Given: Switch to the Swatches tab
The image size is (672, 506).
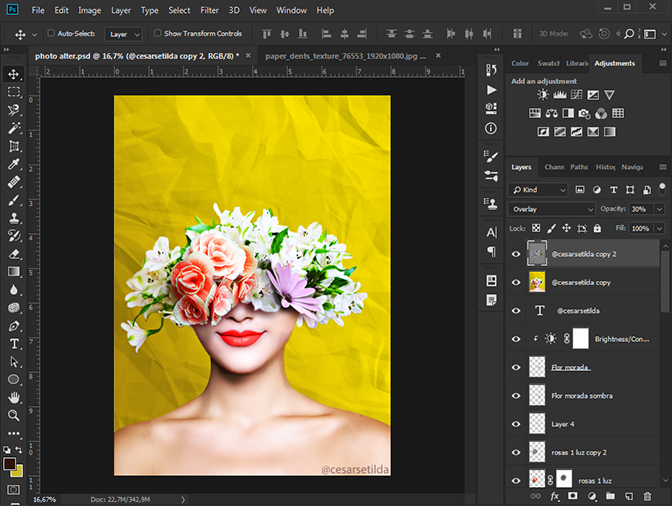Looking at the screenshot, I should pyautogui.click(x=548, y=63).
